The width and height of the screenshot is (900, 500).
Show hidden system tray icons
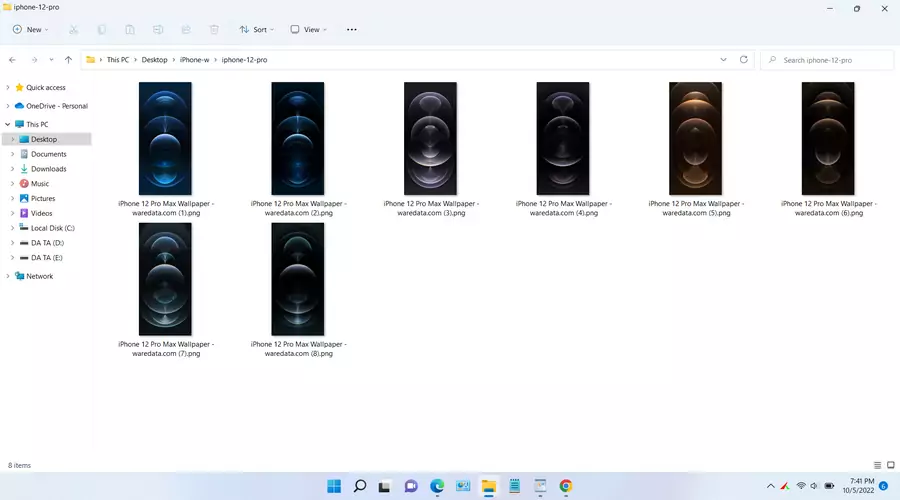click(x=770, y=486)
